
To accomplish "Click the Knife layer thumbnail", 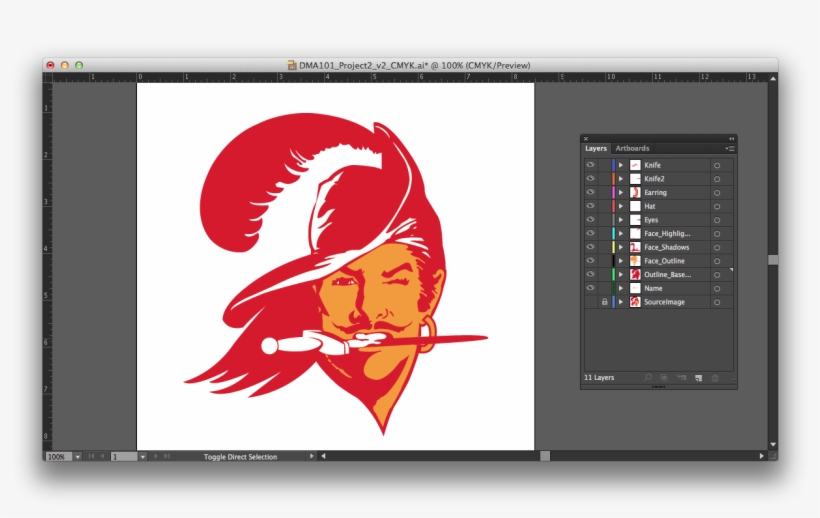I will [635, 165].
